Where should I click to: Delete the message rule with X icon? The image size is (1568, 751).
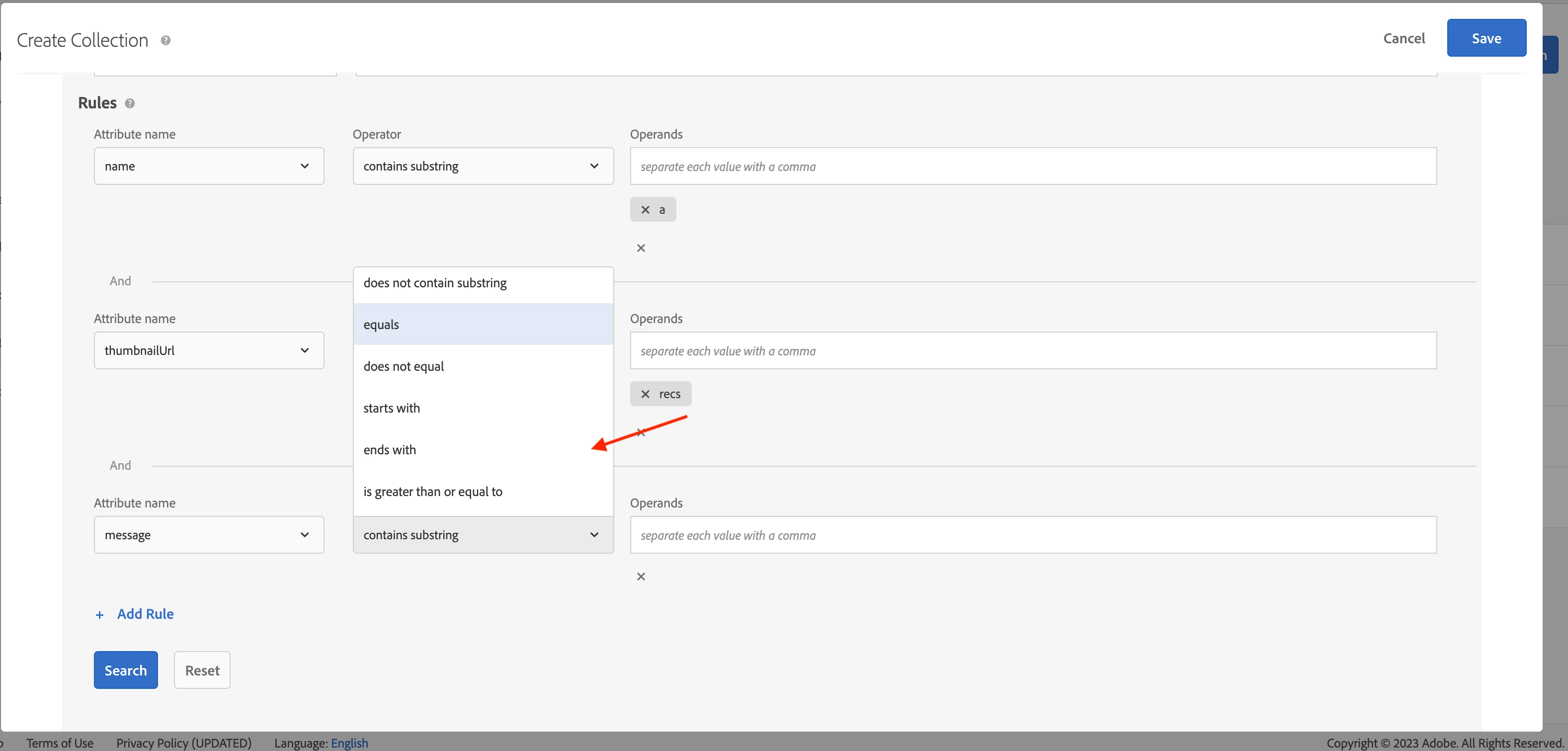tap(640, 577)
